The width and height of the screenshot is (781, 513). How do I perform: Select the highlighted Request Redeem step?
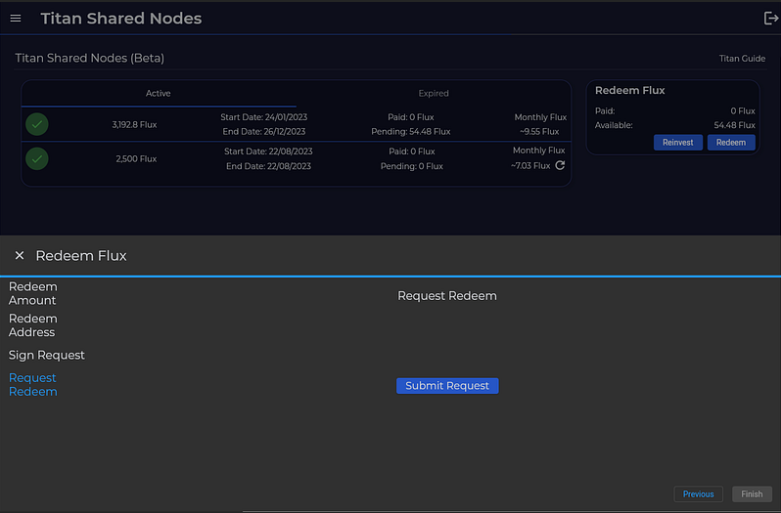coord(33,385)
